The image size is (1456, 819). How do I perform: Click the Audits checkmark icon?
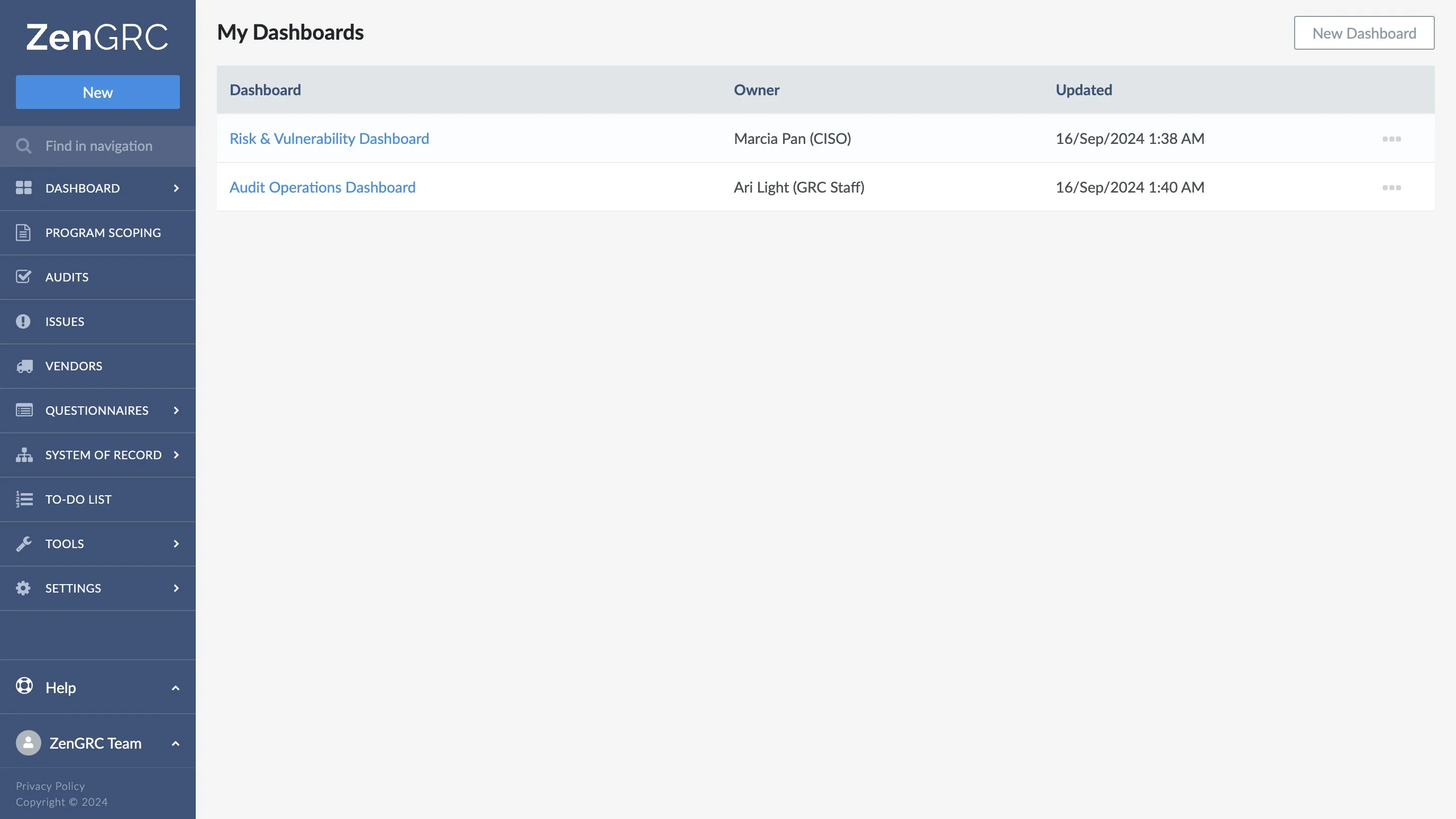click(24, 276)
